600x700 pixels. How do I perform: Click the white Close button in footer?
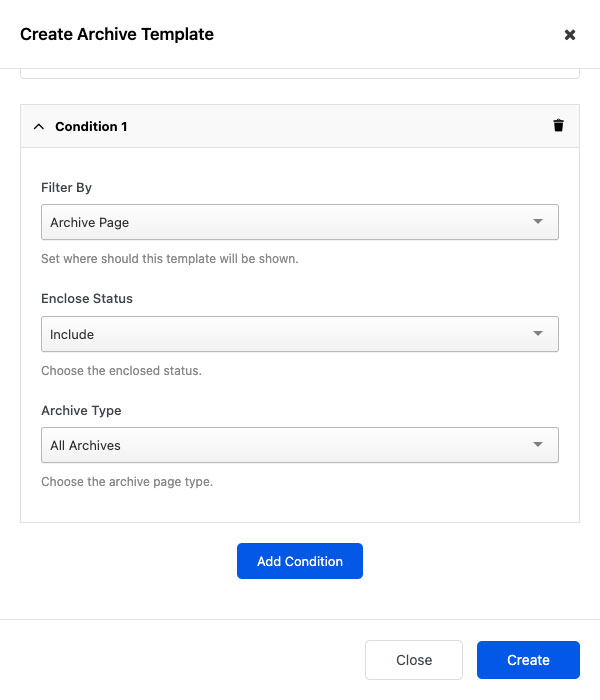pyautogui.click(x=414, y=660)
